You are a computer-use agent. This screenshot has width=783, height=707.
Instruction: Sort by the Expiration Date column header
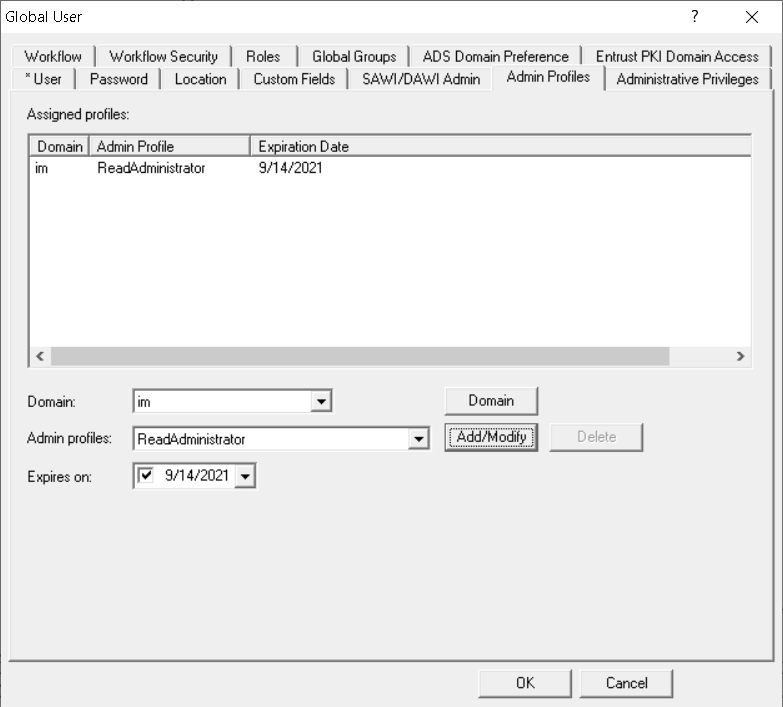point(303,147)
